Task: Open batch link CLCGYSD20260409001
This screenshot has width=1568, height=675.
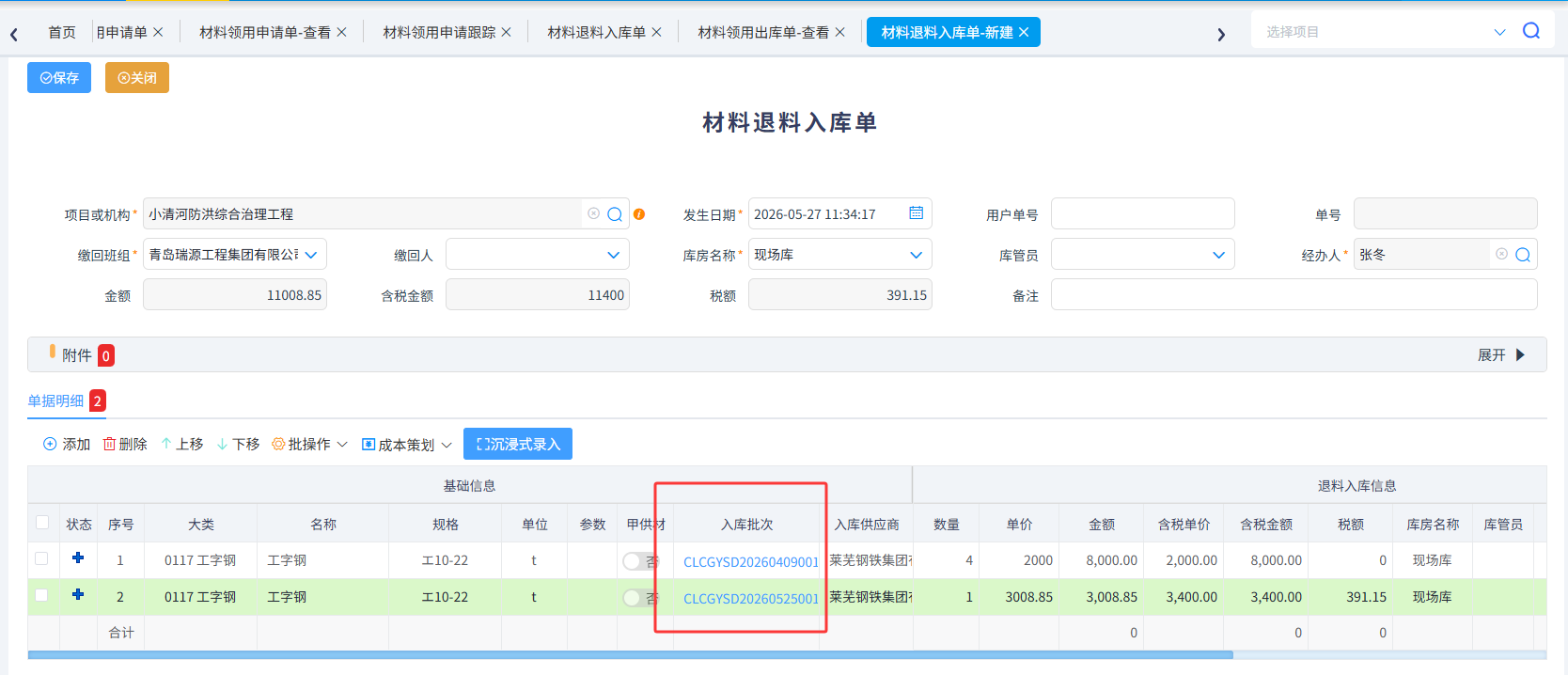Action: (751, 562)
